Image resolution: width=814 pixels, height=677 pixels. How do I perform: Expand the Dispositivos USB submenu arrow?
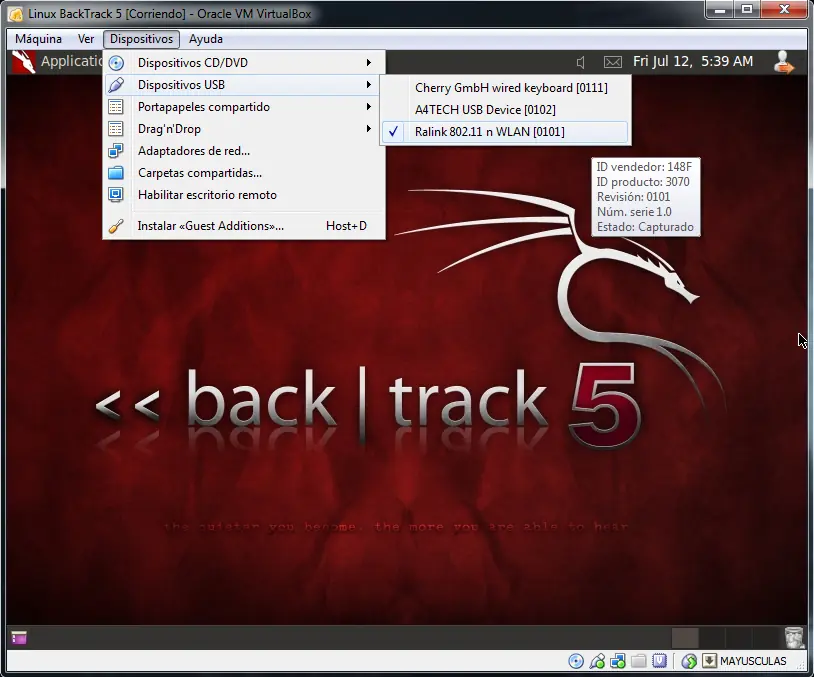pos(369,85)
